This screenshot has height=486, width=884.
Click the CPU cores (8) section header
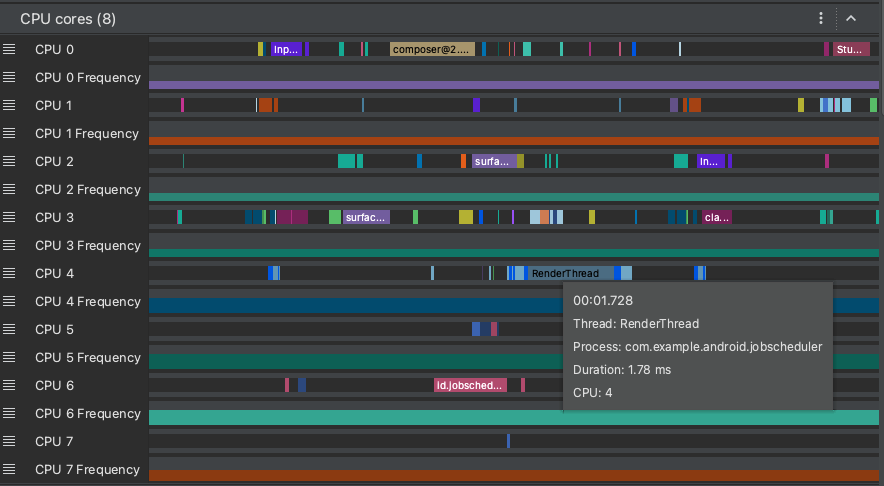(68, 18)
